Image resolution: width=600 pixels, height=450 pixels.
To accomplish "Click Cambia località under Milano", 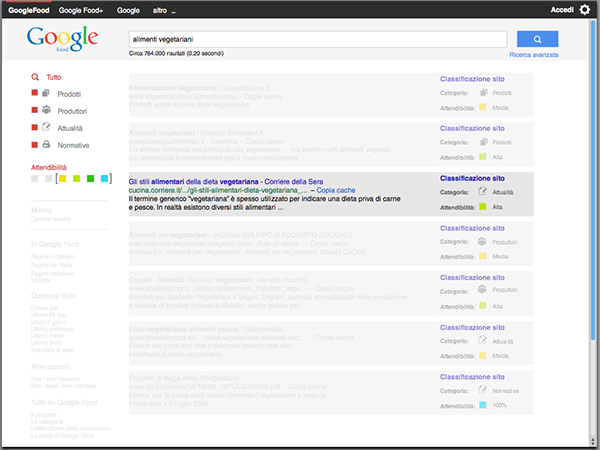I will (51, 219).
